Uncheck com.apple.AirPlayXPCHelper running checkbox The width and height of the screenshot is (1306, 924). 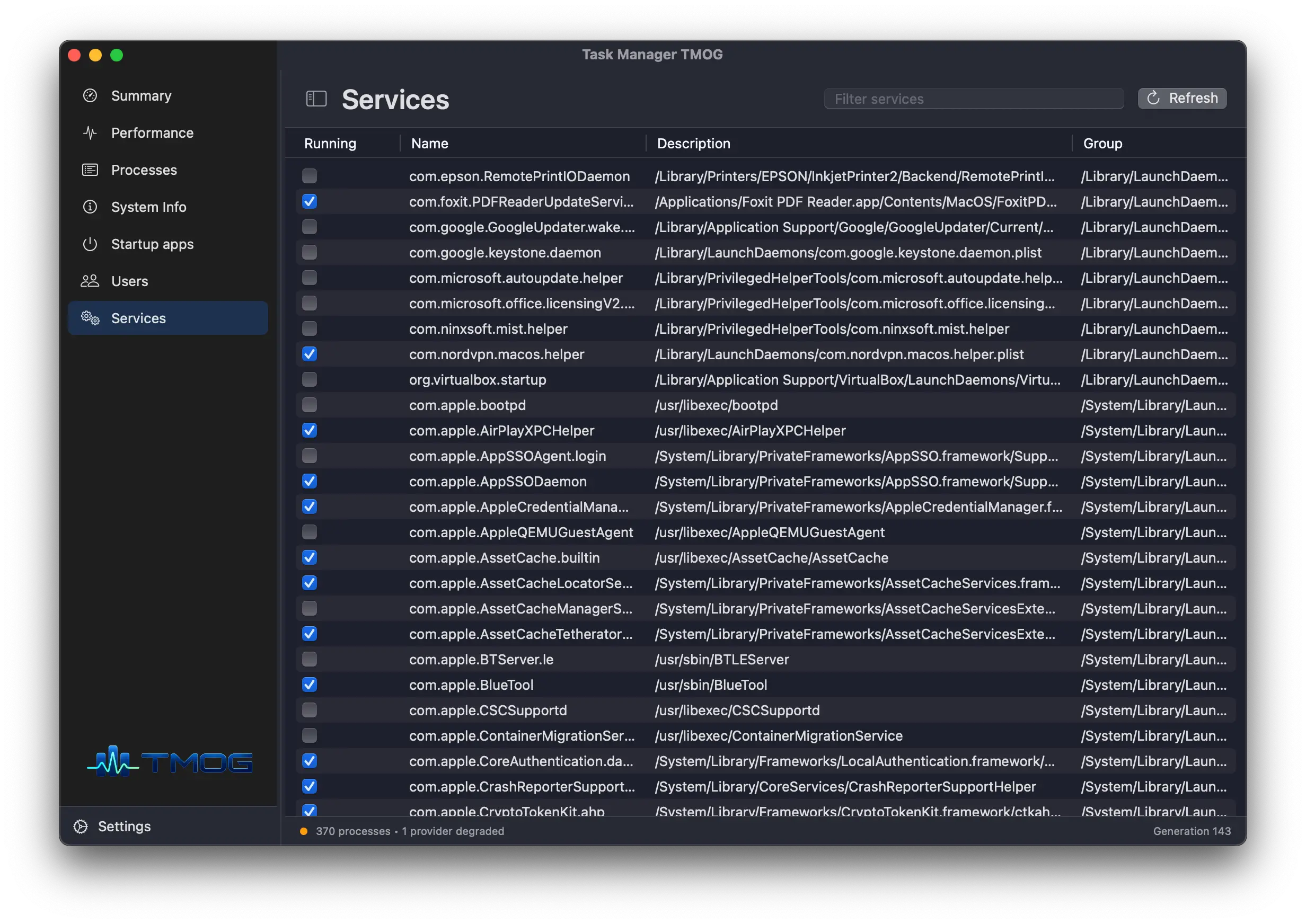tap(310, 430)
